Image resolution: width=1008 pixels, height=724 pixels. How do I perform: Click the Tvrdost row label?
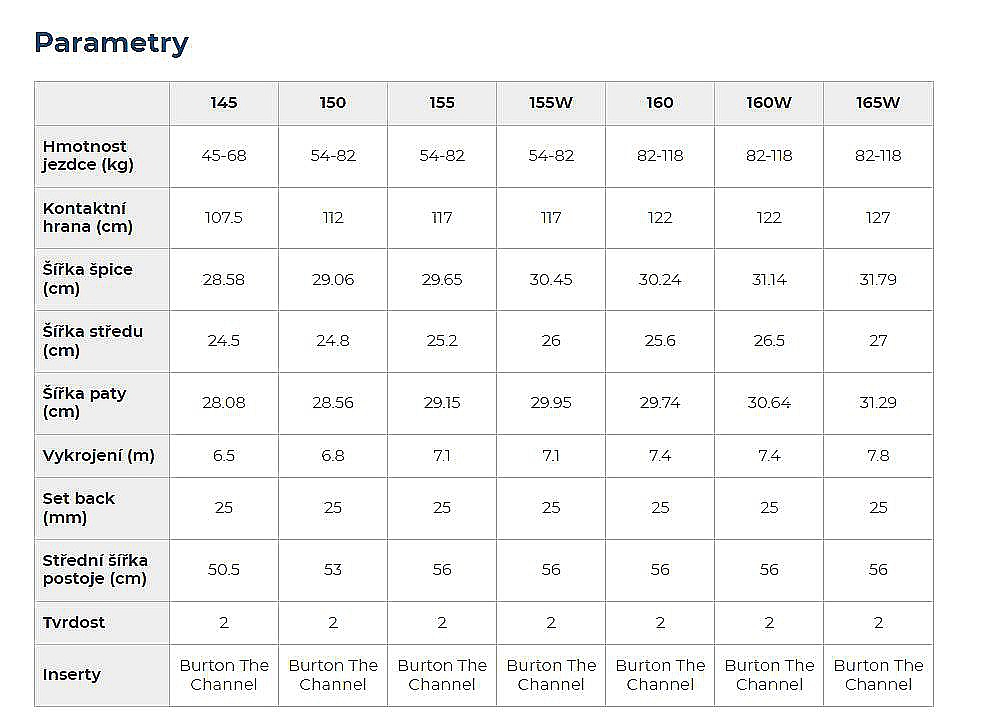coord(74,623)
